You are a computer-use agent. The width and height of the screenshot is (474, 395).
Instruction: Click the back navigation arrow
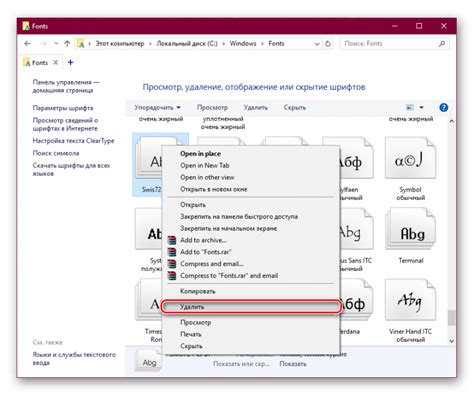[28, 44]
